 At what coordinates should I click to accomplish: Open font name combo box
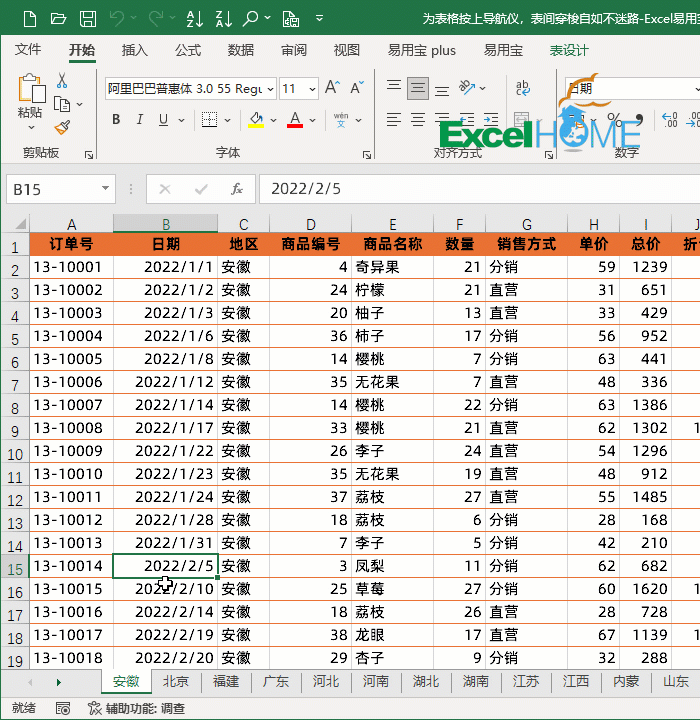(190, 88)
